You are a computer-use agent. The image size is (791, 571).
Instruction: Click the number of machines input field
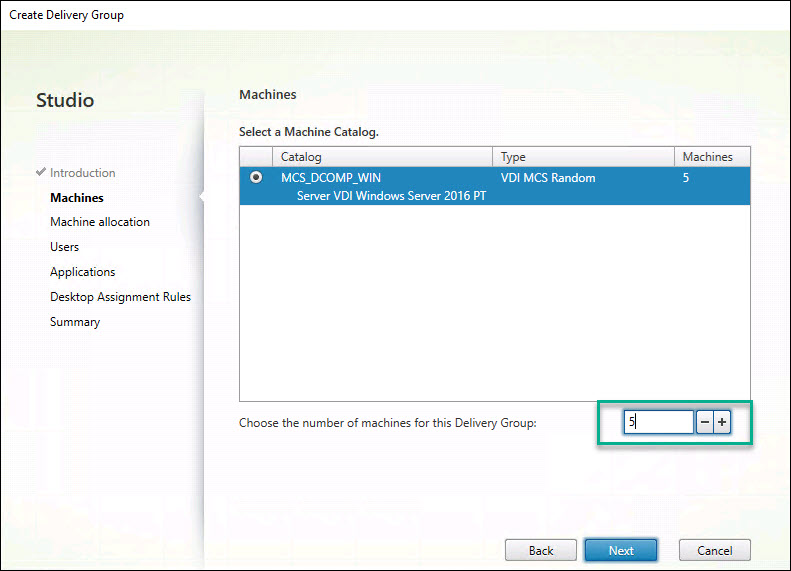(658, 423)
